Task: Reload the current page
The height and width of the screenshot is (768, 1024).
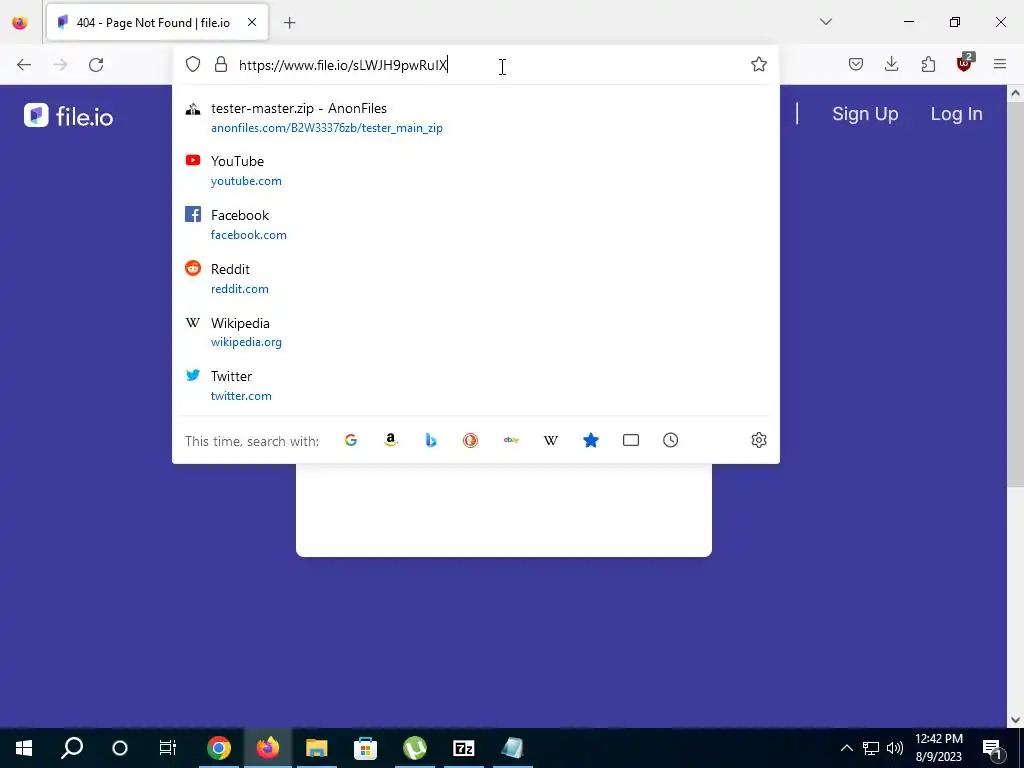Action: point(96,65)
